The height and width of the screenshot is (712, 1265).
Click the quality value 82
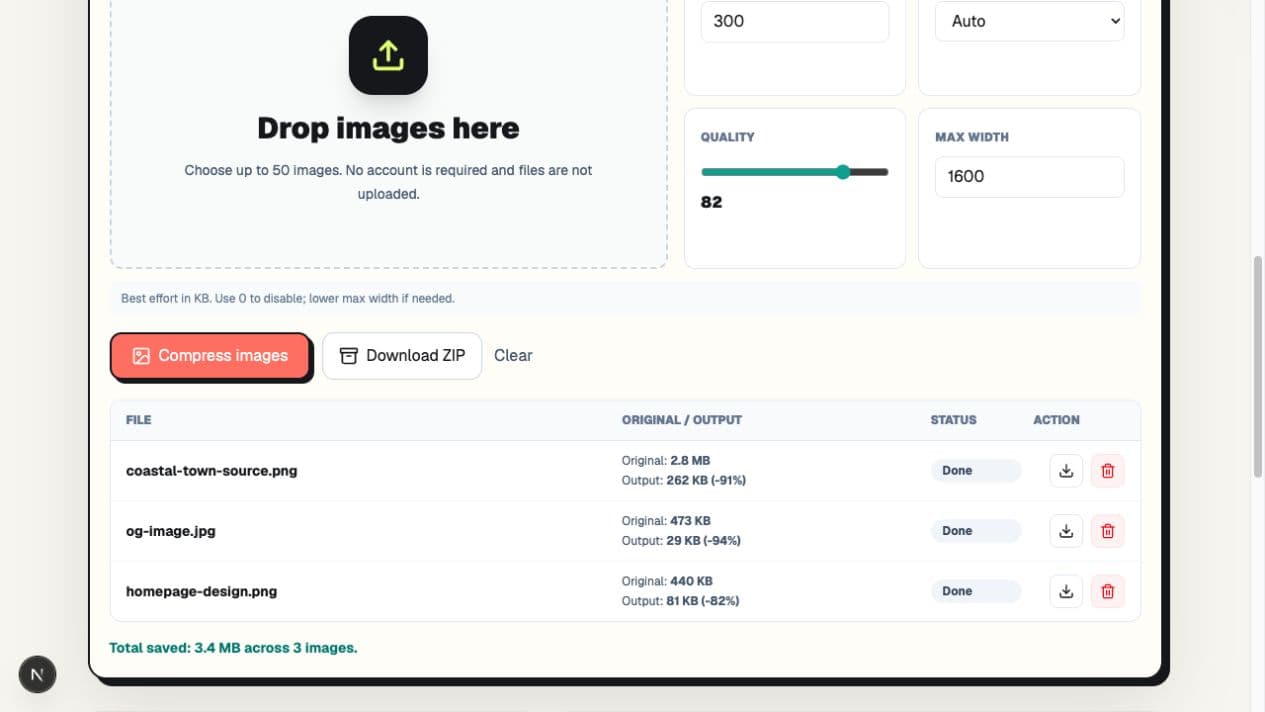[x=711, y=202]
